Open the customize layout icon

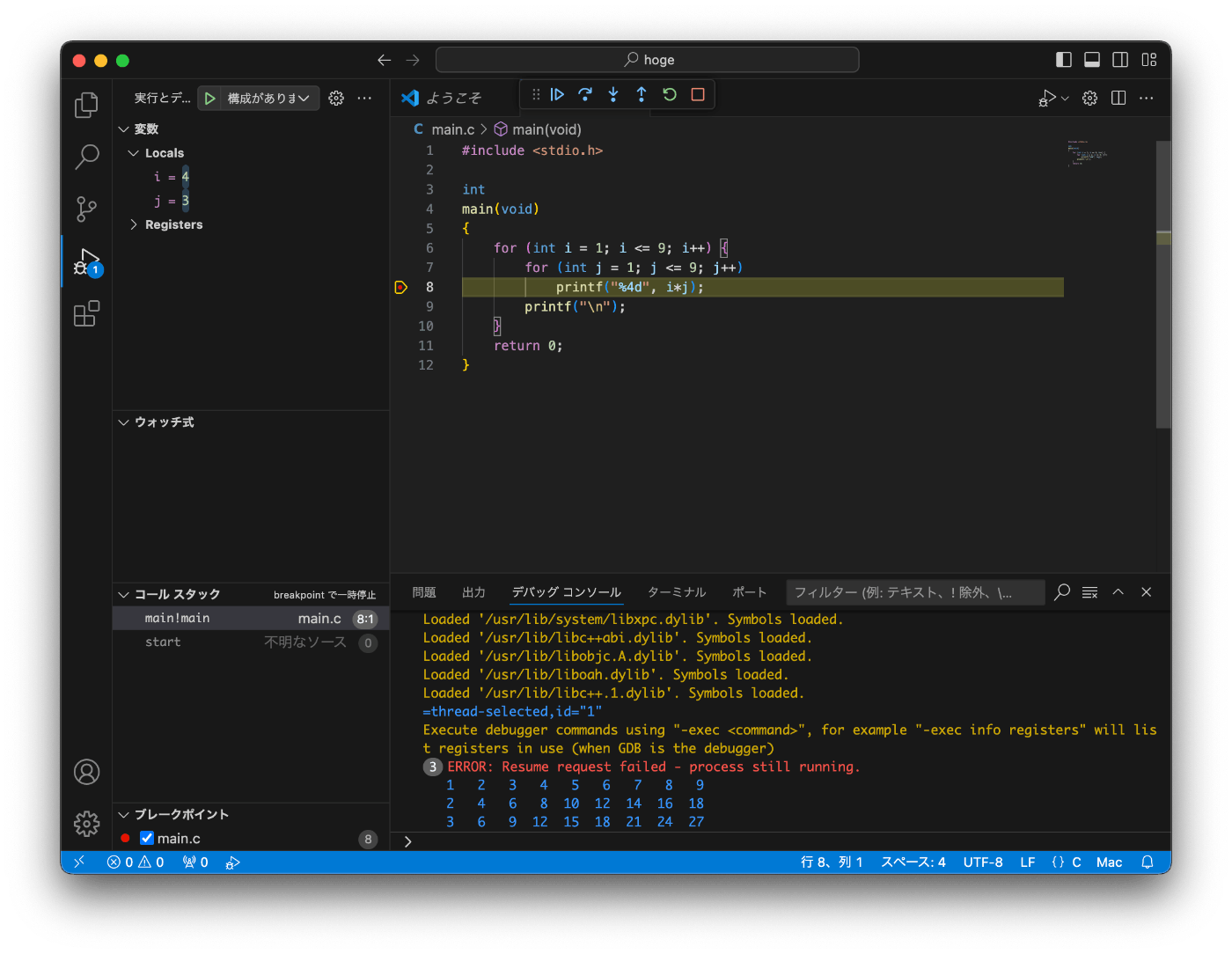[x=1149, y=60]
